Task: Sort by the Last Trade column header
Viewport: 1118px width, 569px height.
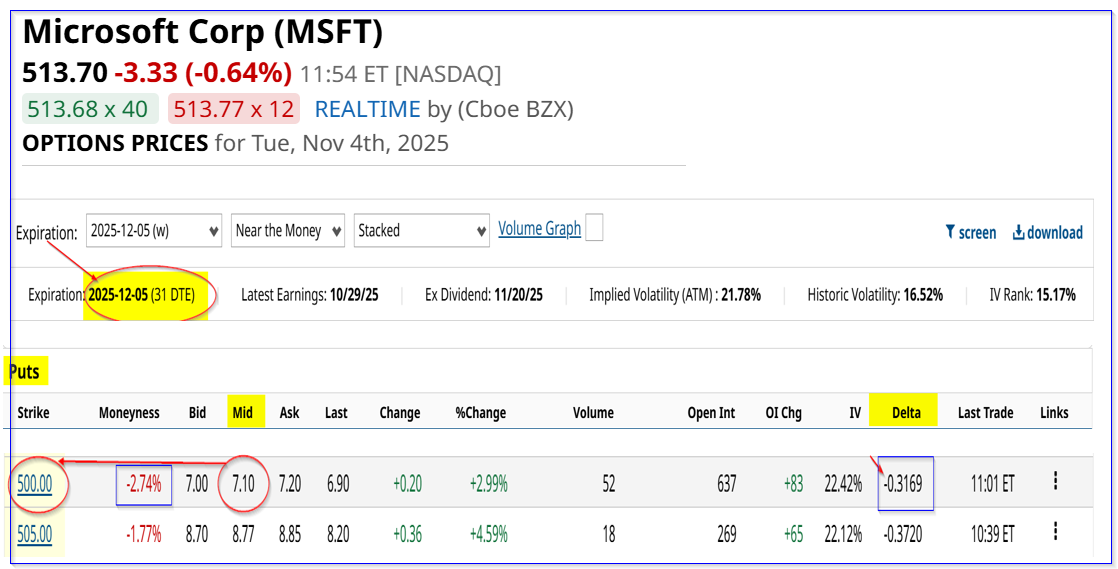Action: [985, 412]
